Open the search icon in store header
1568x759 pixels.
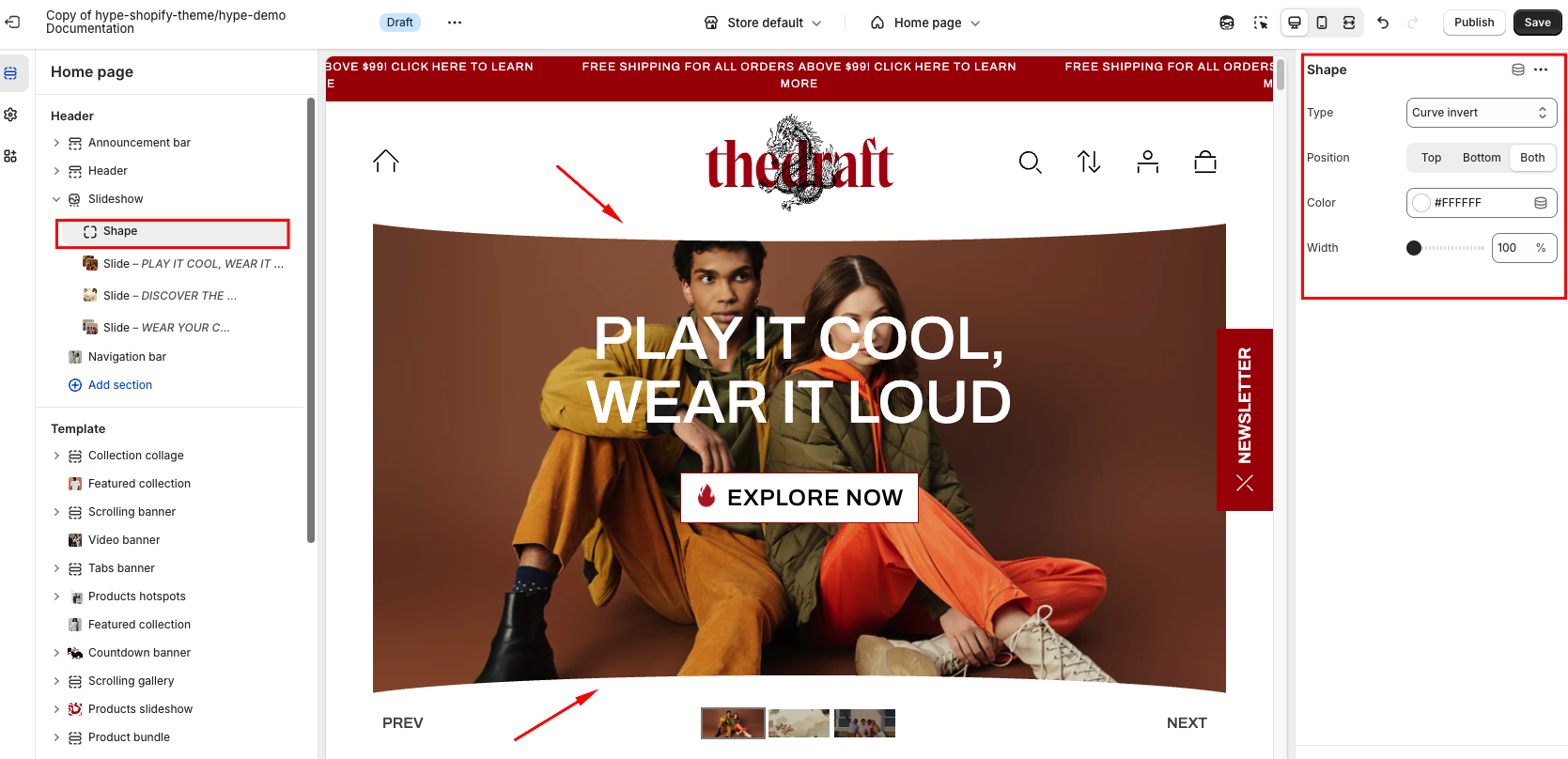(x=1031, y=163)
